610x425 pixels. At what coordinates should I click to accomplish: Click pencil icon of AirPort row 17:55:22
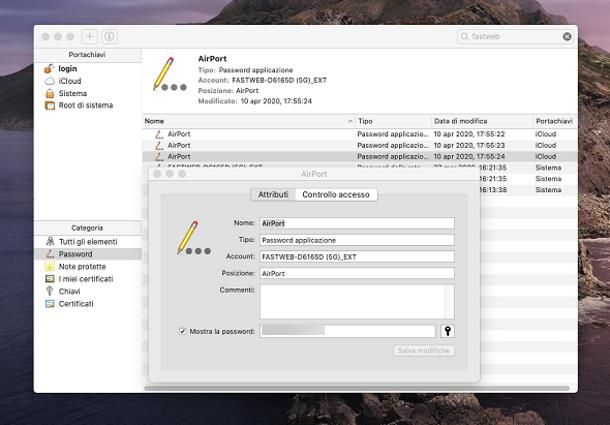159,134
